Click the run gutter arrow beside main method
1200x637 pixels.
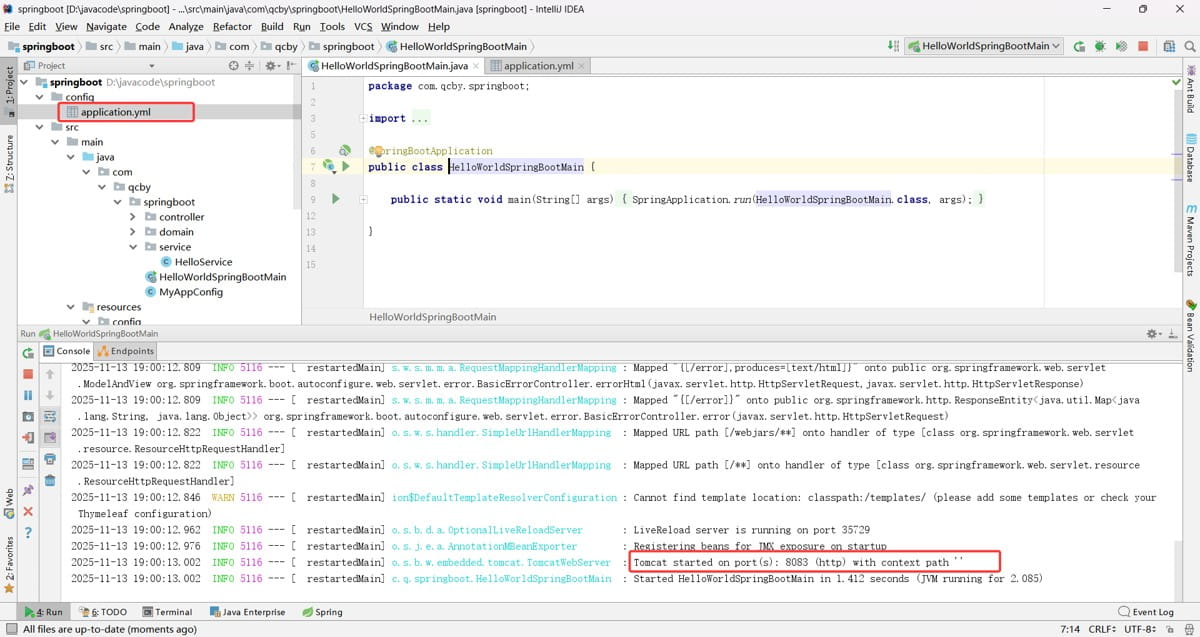point(336,199)
